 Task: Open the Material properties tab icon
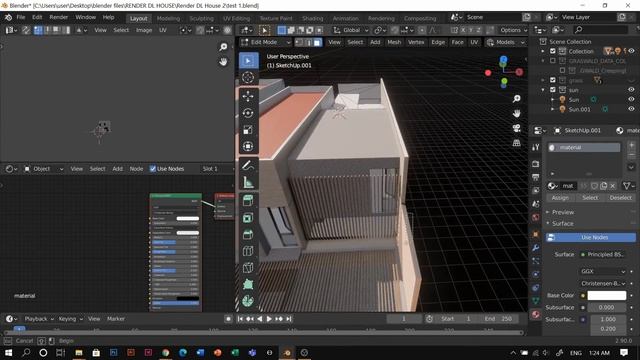536,314
